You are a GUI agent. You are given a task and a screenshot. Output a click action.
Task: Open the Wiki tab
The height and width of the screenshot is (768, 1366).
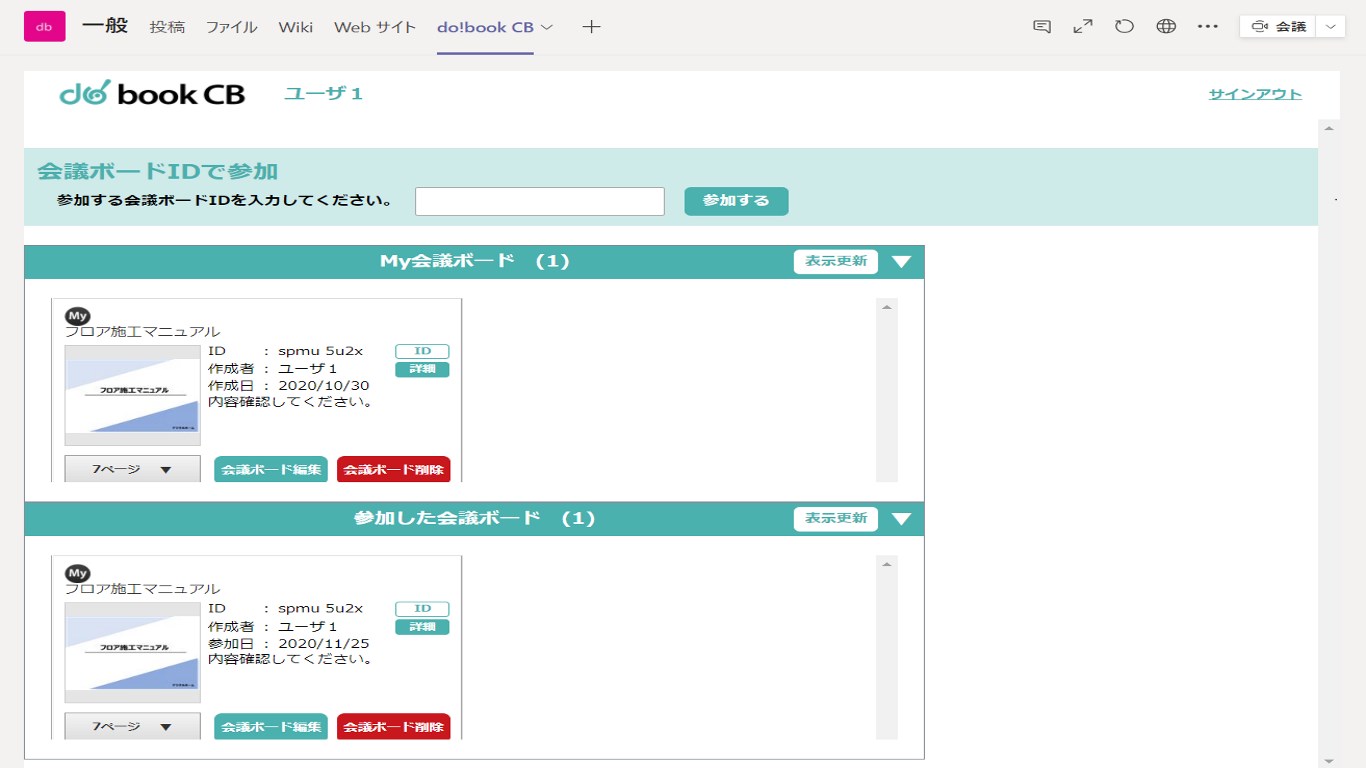(x=295, y=27)
